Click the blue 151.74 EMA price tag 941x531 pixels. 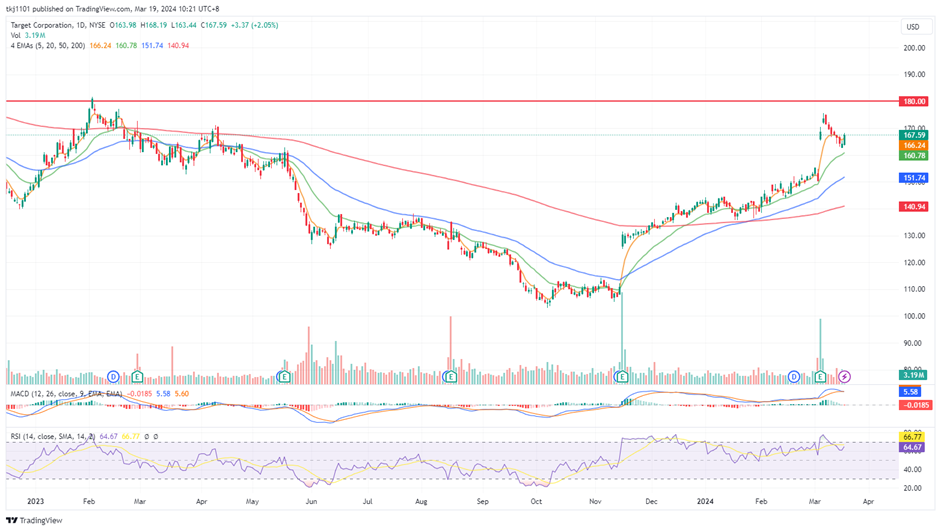[x=914, y=178]
